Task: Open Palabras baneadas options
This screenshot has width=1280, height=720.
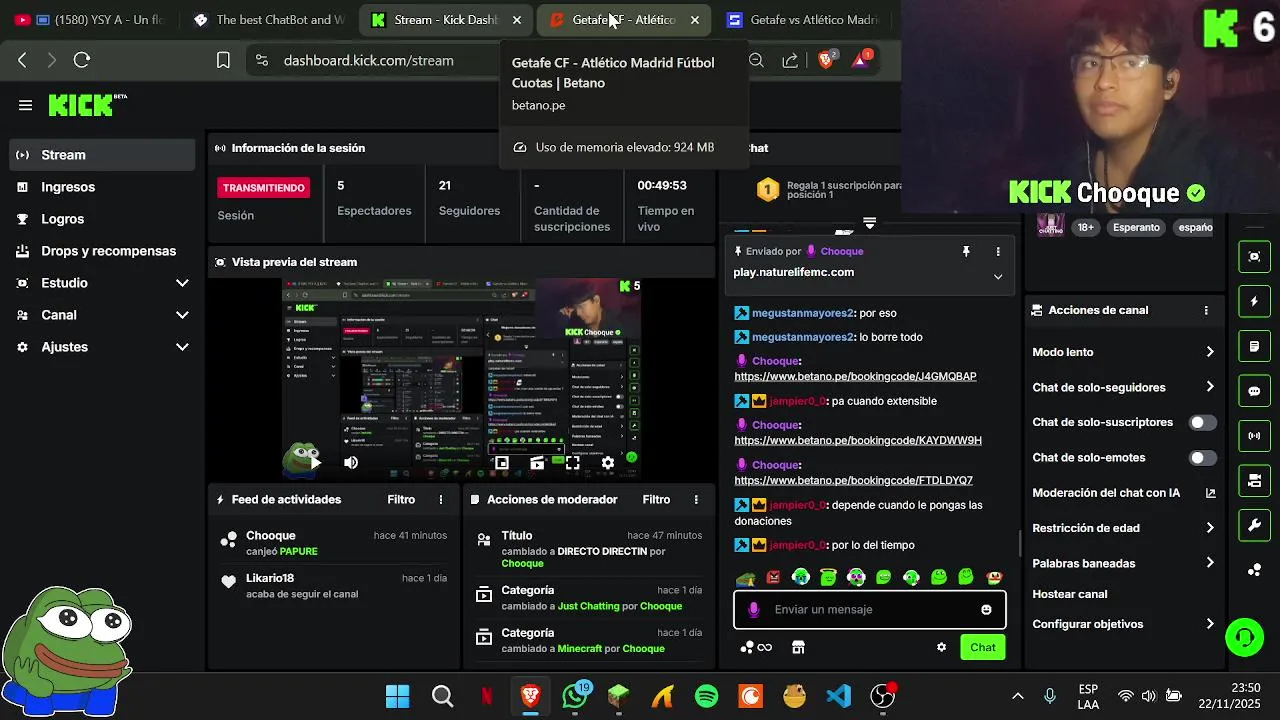Action: pyautogui.click(x=1124, y=563)
